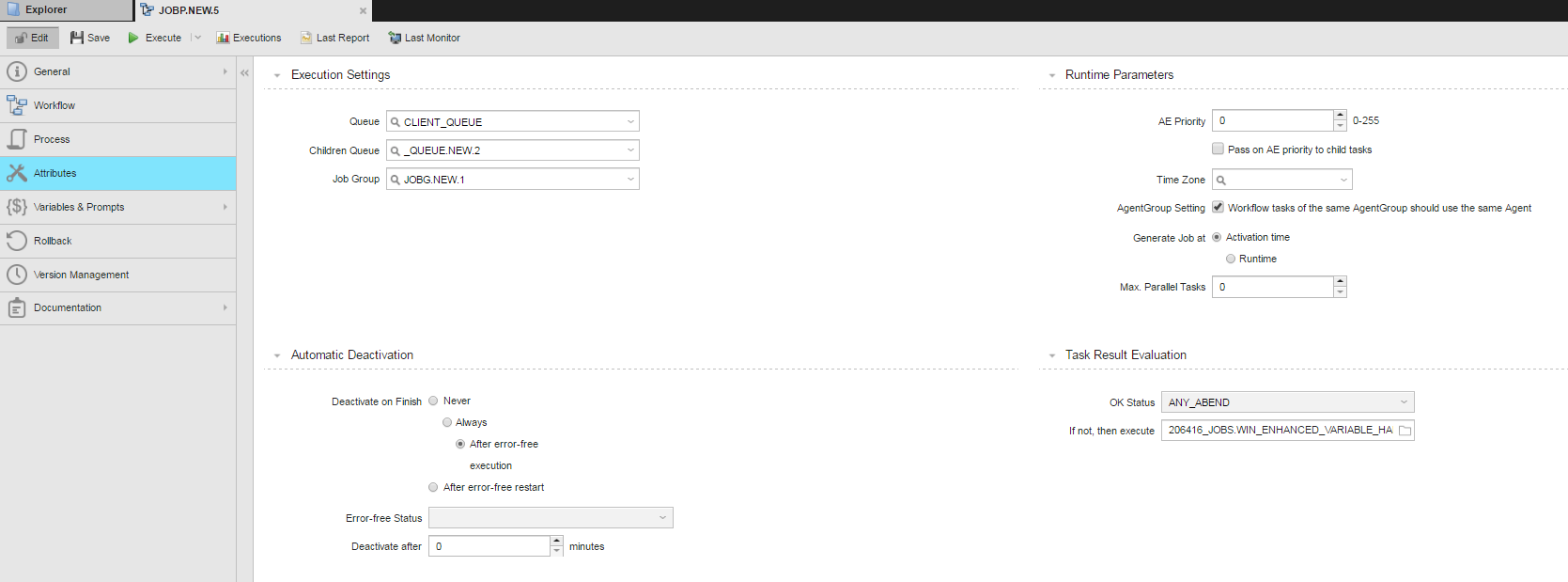Click the Save label
Screen dimensions: 1568x582
(99, 38)
